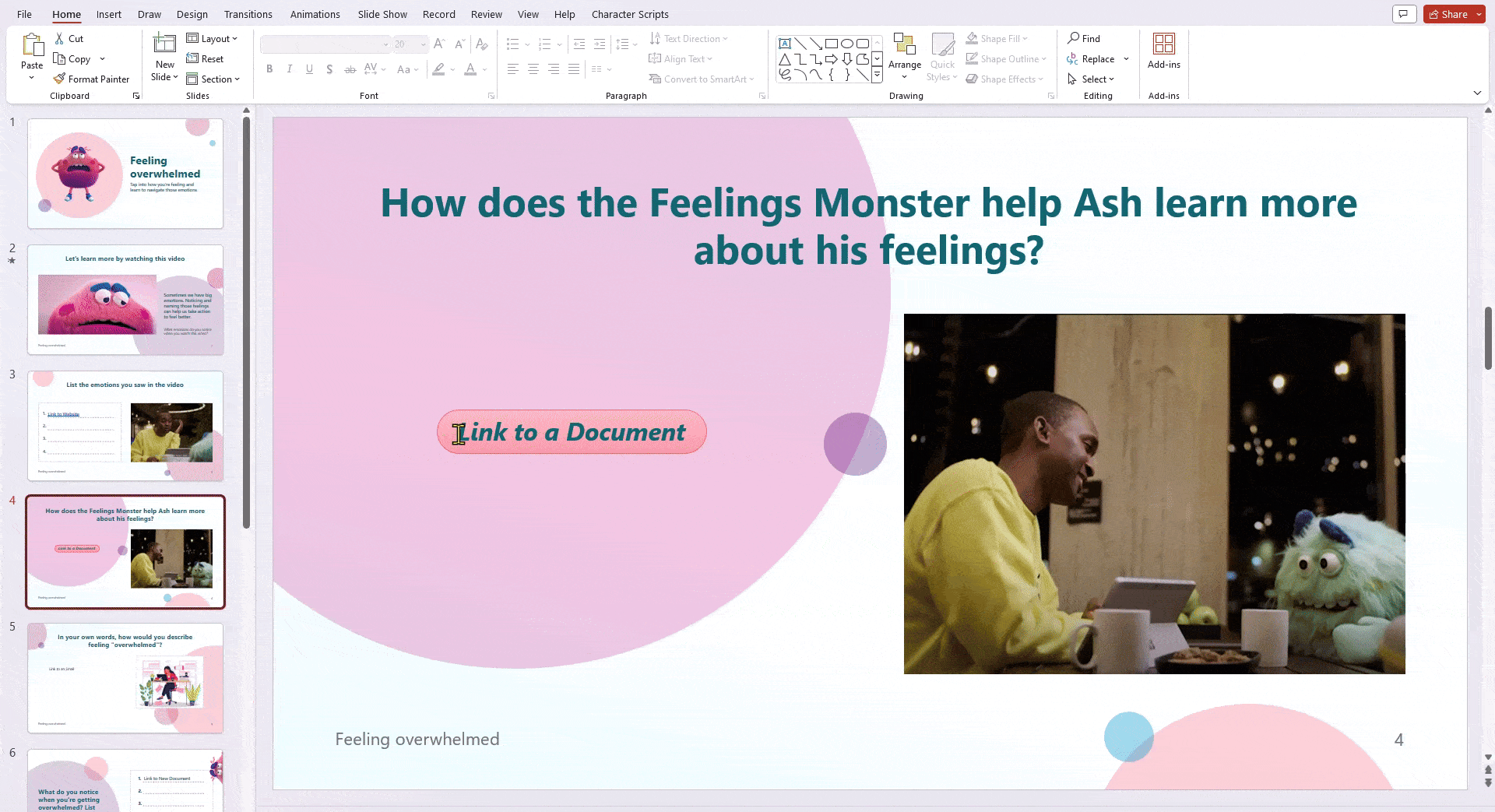1495x812 pixels.
Task: Click the Increase Font Size icon
Action: (438, 44)
